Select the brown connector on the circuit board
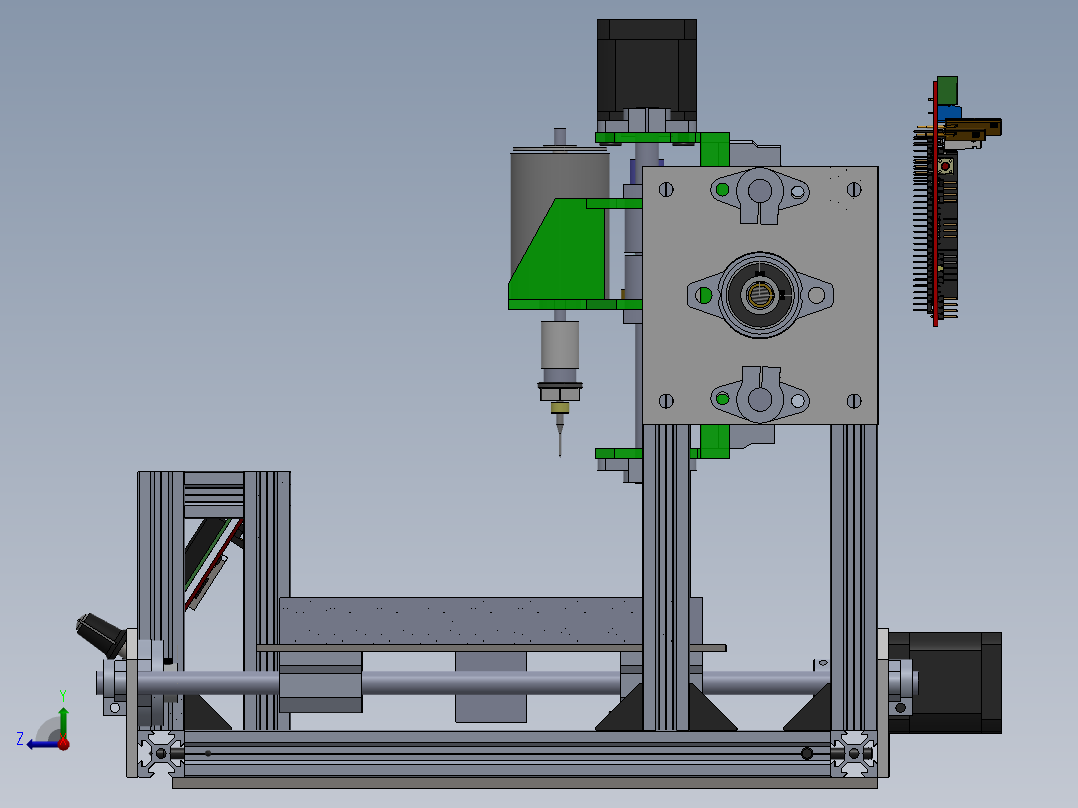Screen dimensions: 1078x808 [972, 129]
